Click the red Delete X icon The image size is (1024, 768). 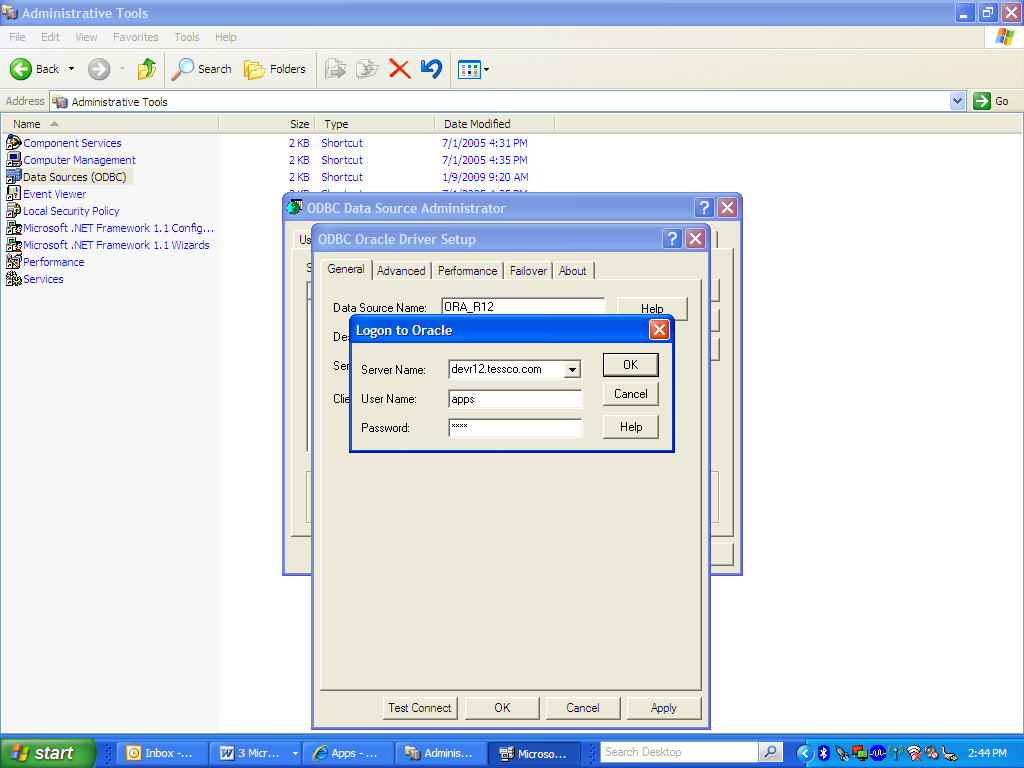(400, 69)
